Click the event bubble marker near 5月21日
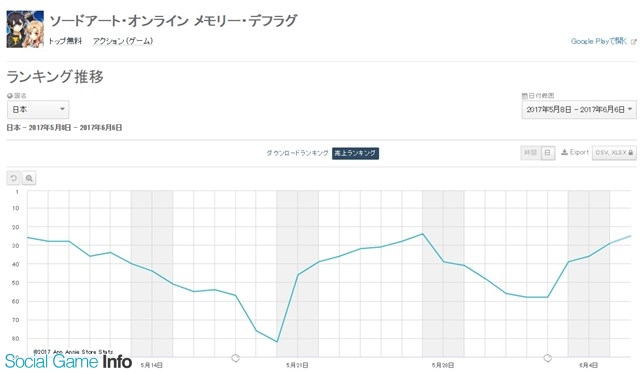The height and width of the screenshot is (374, 640). coord(236,358)
